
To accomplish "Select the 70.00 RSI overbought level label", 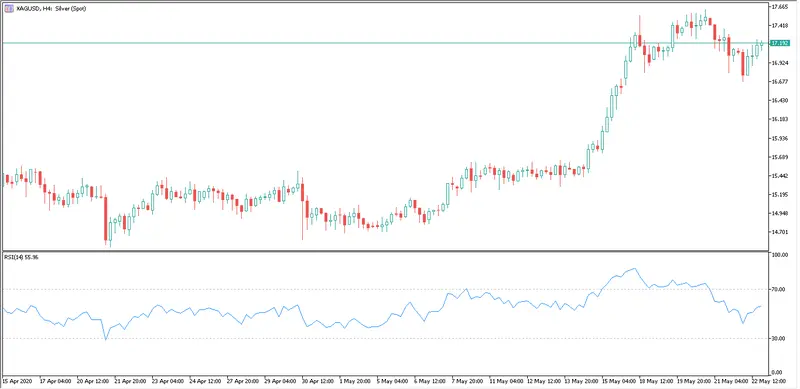I will click(x=779, y=289).
